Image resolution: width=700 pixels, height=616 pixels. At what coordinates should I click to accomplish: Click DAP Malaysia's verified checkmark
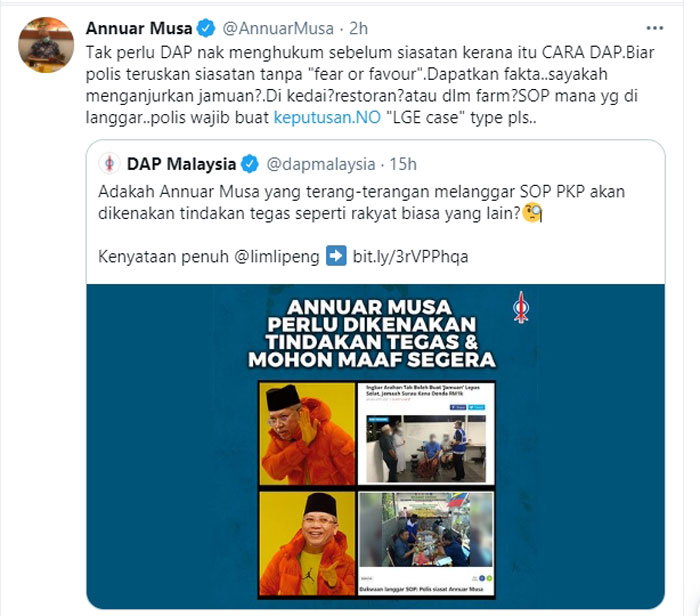pos(250,164)
